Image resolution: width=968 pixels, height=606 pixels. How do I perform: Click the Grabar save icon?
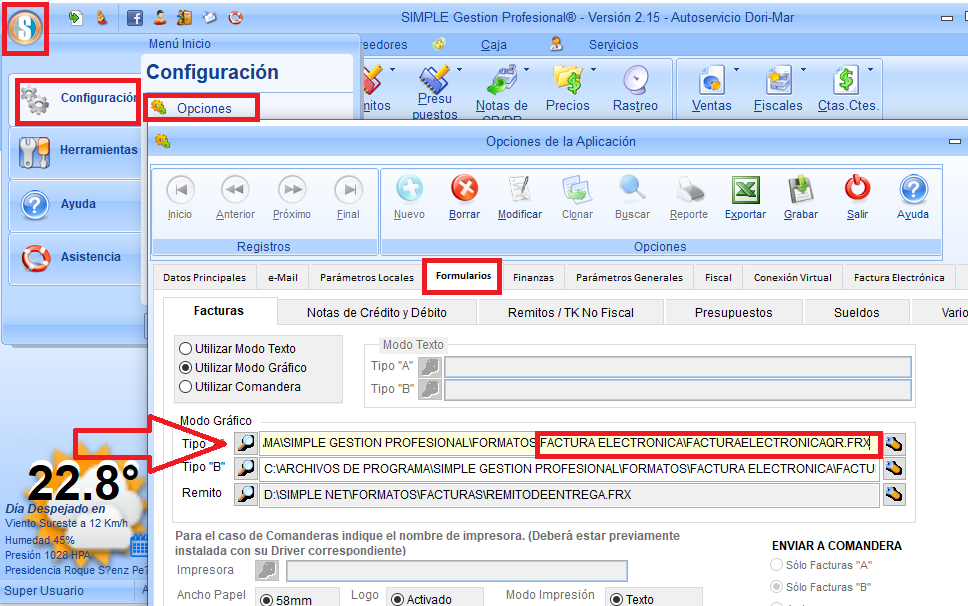(x=801, y=196)
